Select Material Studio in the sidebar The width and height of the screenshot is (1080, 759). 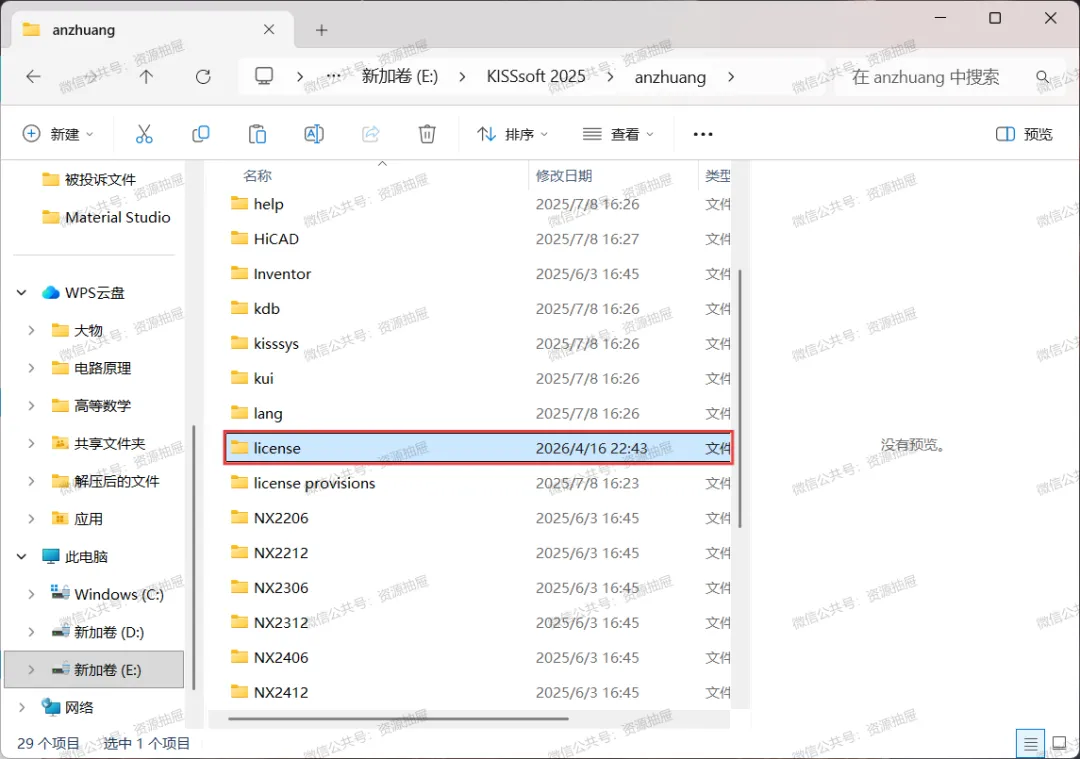pos(117,217)
